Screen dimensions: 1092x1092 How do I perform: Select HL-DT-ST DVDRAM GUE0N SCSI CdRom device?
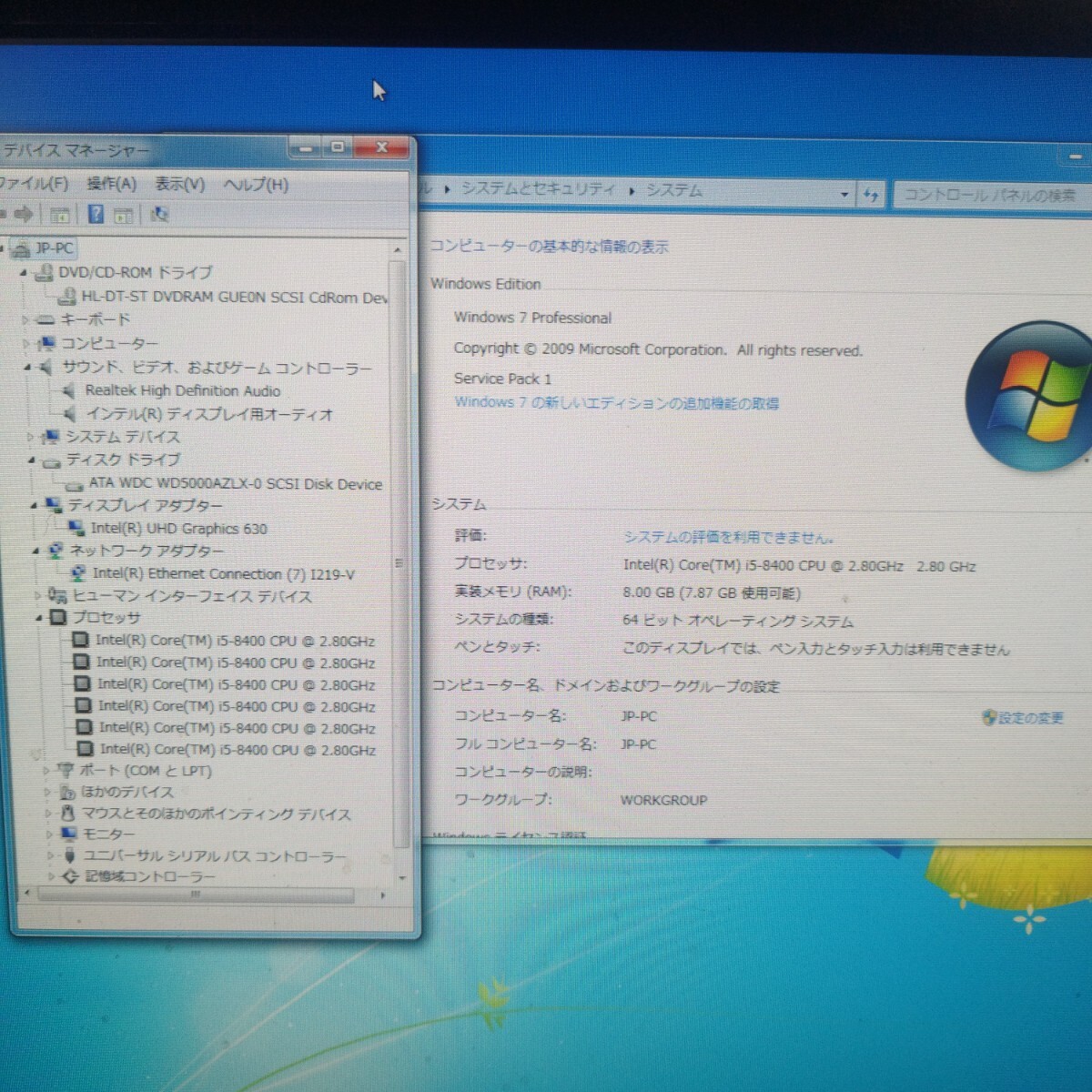click(234, 297)
